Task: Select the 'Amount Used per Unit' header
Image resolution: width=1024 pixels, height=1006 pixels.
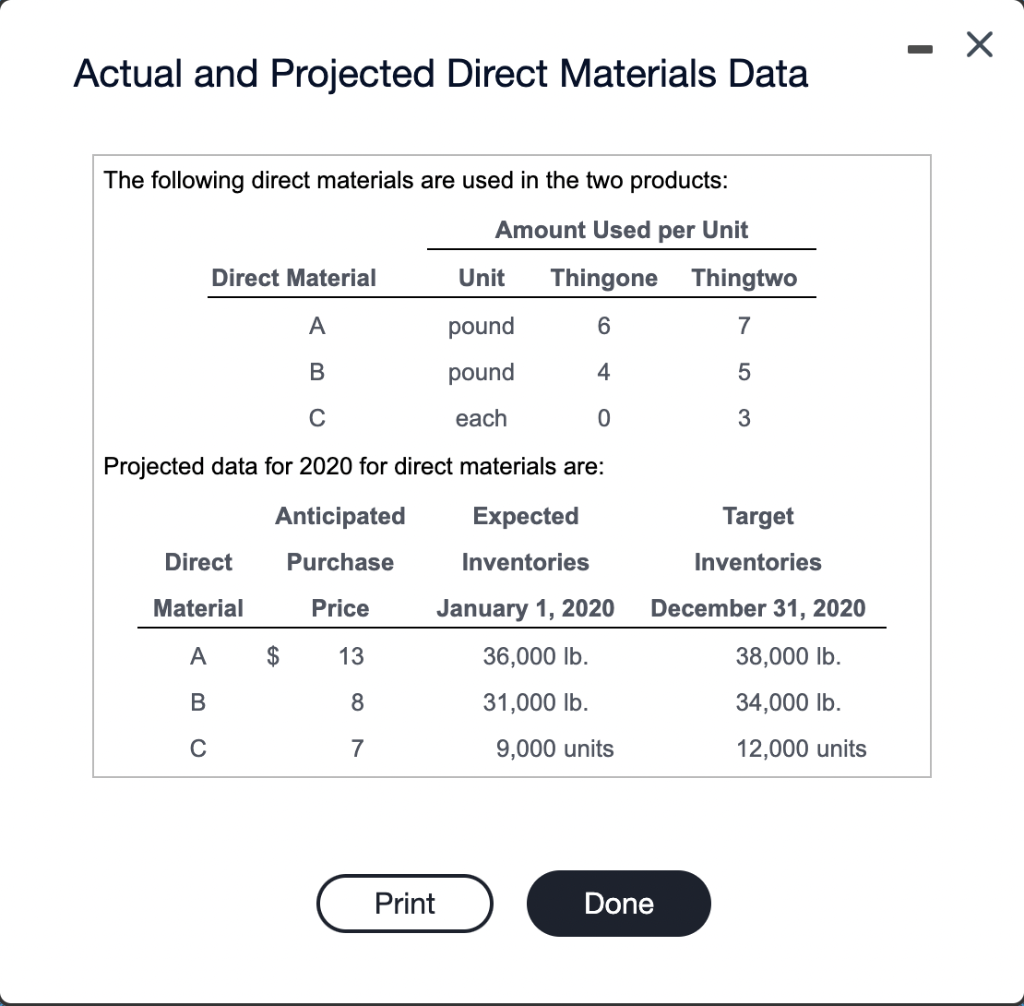Action: pos(621,230)
